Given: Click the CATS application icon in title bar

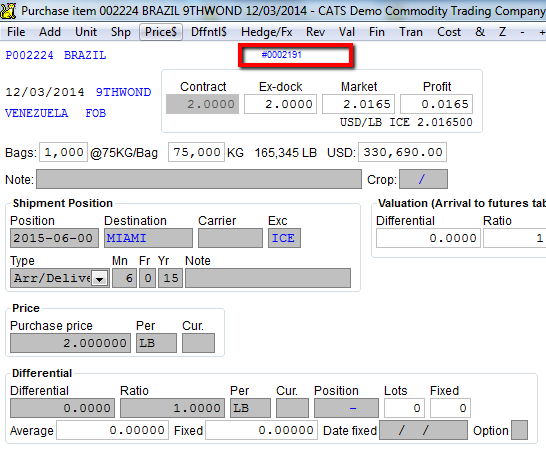Looking at the screenshot, I should 8,10.
